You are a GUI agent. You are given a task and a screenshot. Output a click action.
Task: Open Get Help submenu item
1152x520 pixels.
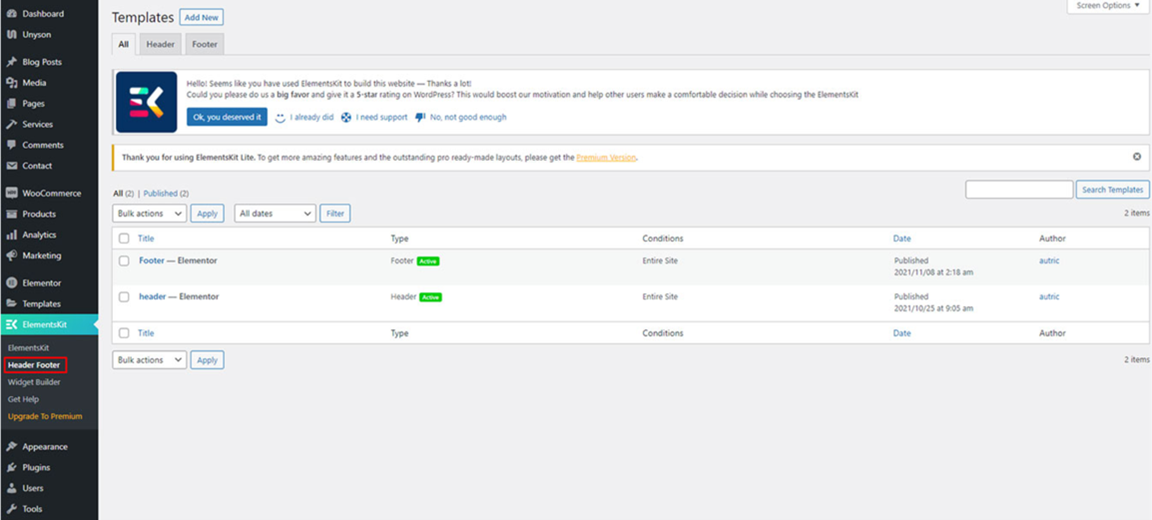pos(23,400)
